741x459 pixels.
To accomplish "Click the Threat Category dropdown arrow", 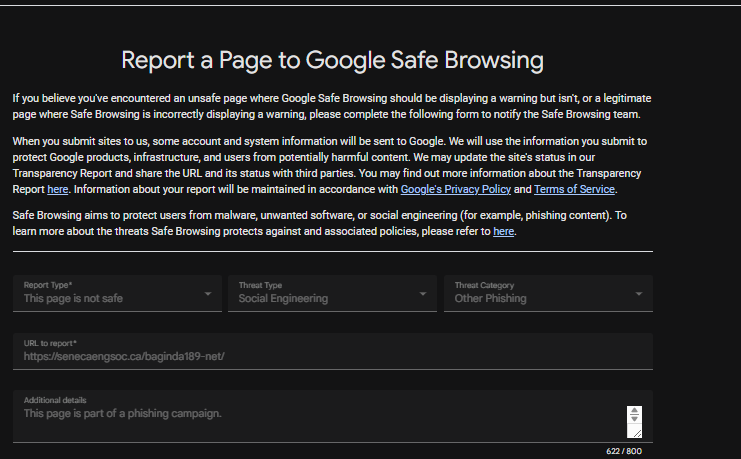I will [x=639, y=294].
